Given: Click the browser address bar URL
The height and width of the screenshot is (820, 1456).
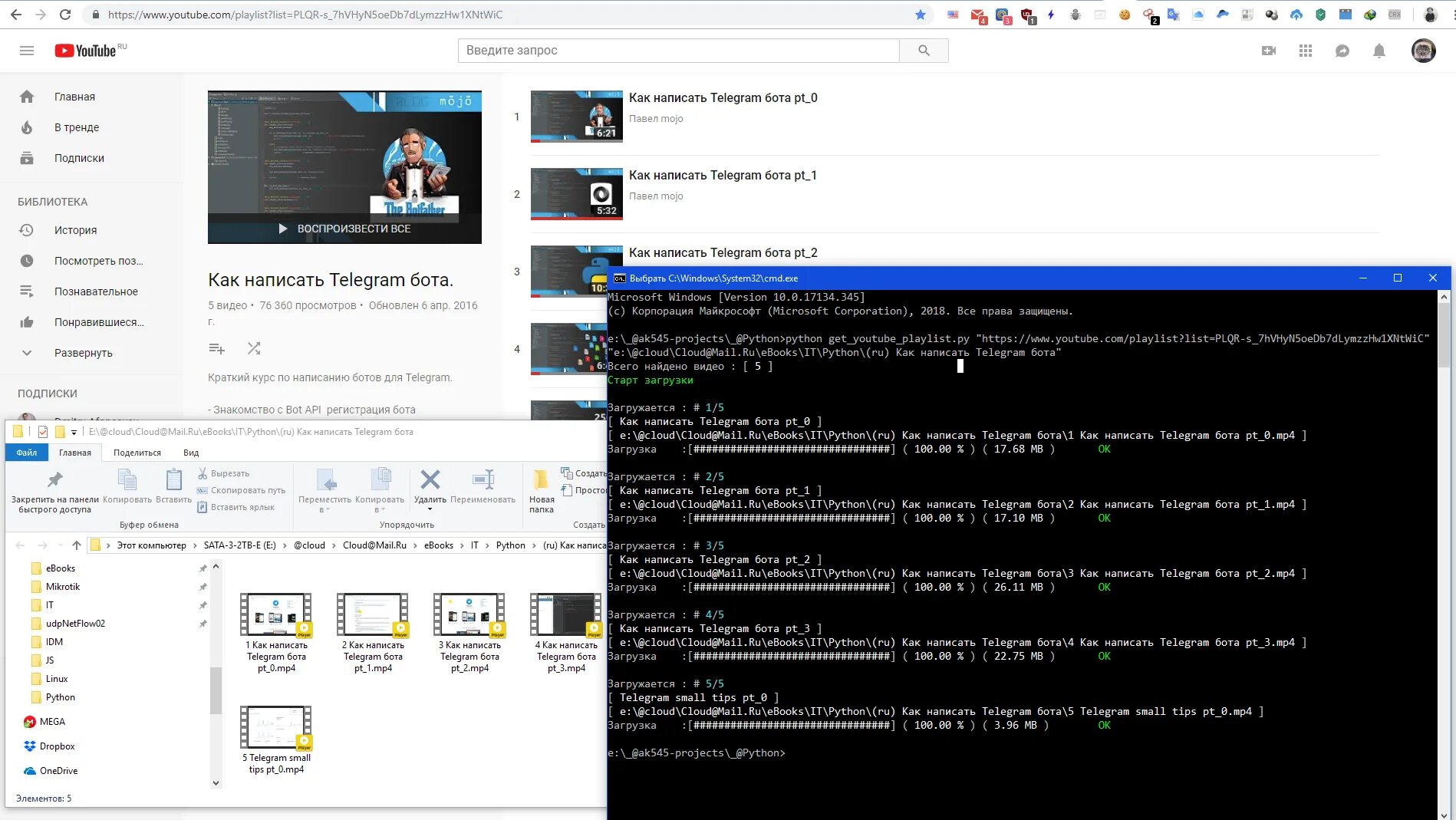Looking at the screenshot, I should tap(305, 15).
